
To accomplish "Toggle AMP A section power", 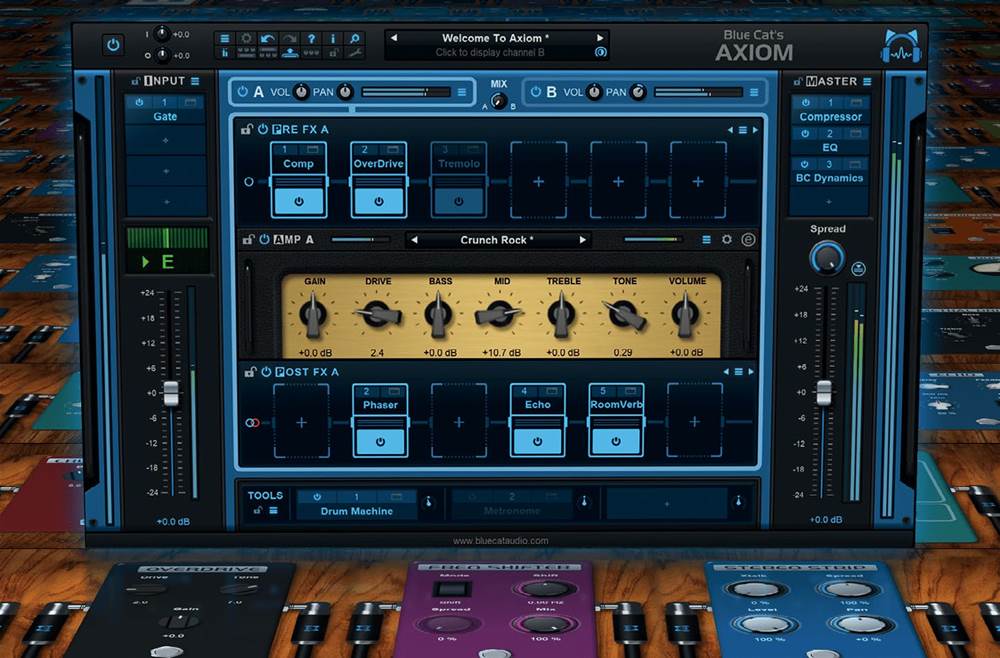I will point(264,240).
